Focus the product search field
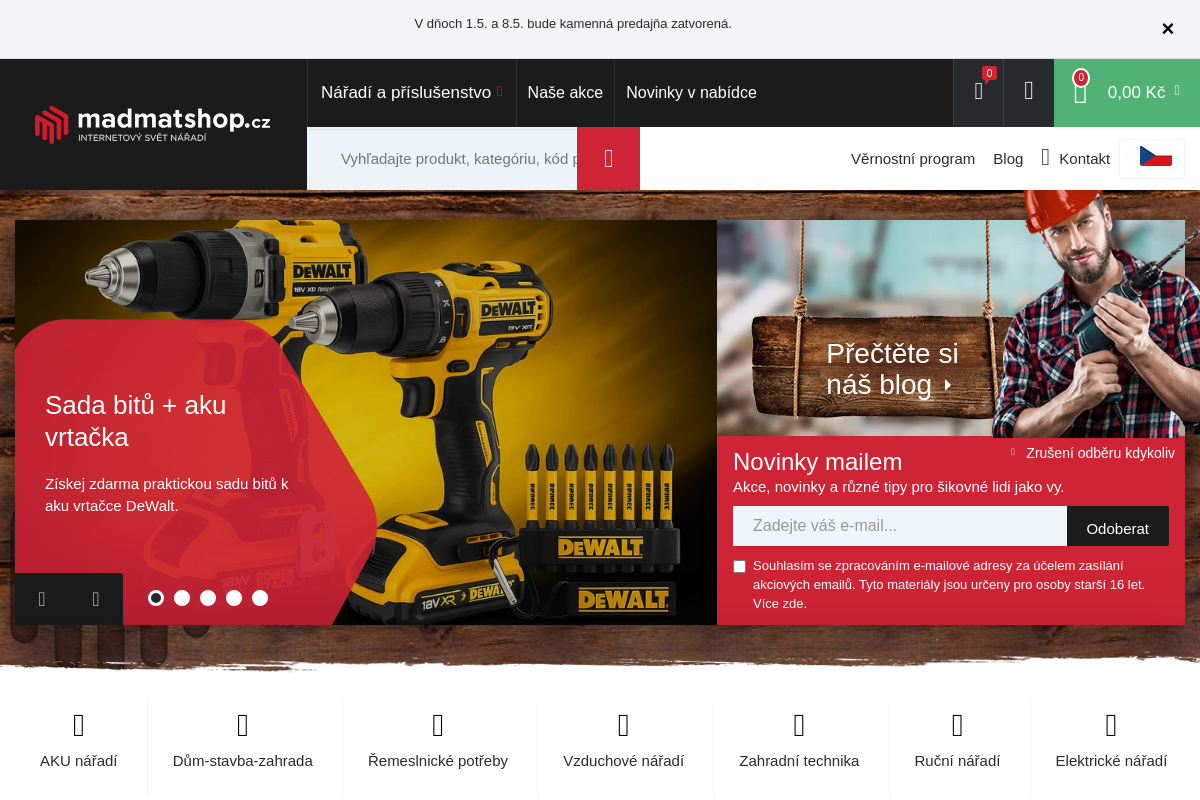 pyautogui.click(x=442, y=158)
